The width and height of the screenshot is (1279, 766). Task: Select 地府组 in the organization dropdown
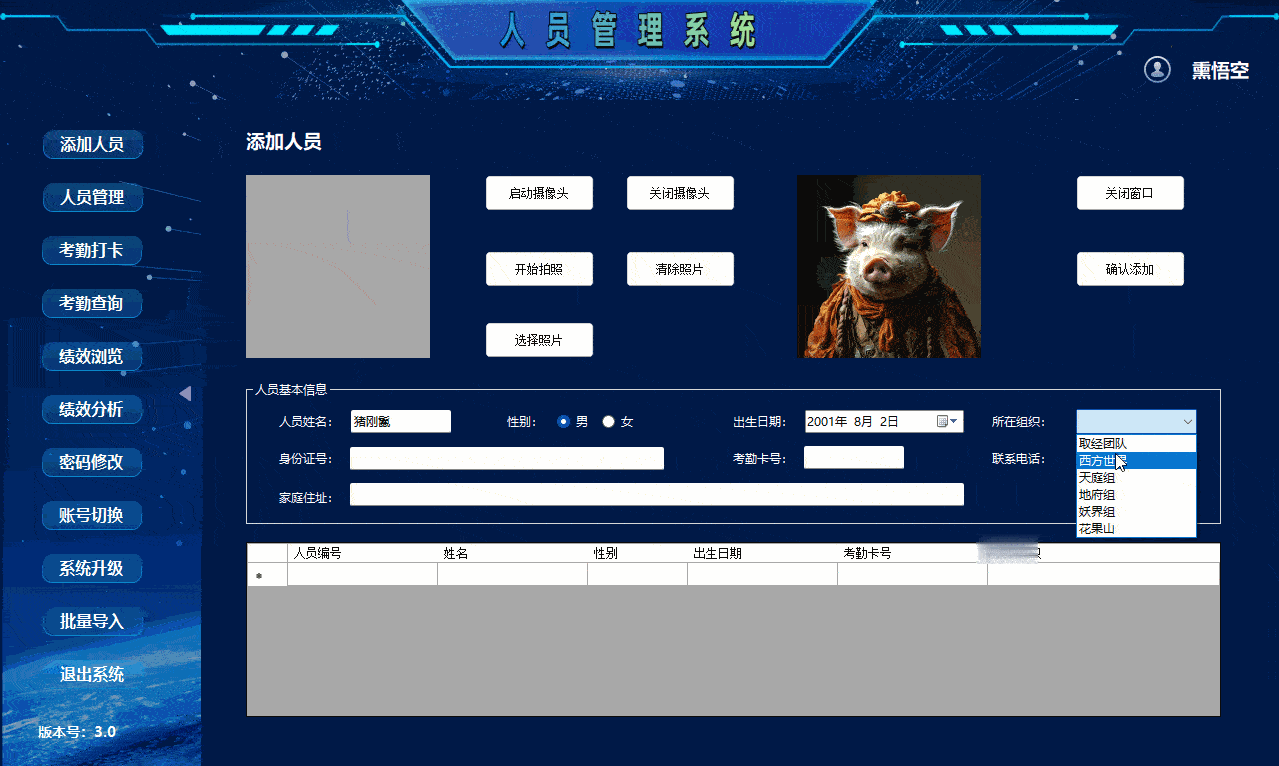click(x=1136, y=495)
